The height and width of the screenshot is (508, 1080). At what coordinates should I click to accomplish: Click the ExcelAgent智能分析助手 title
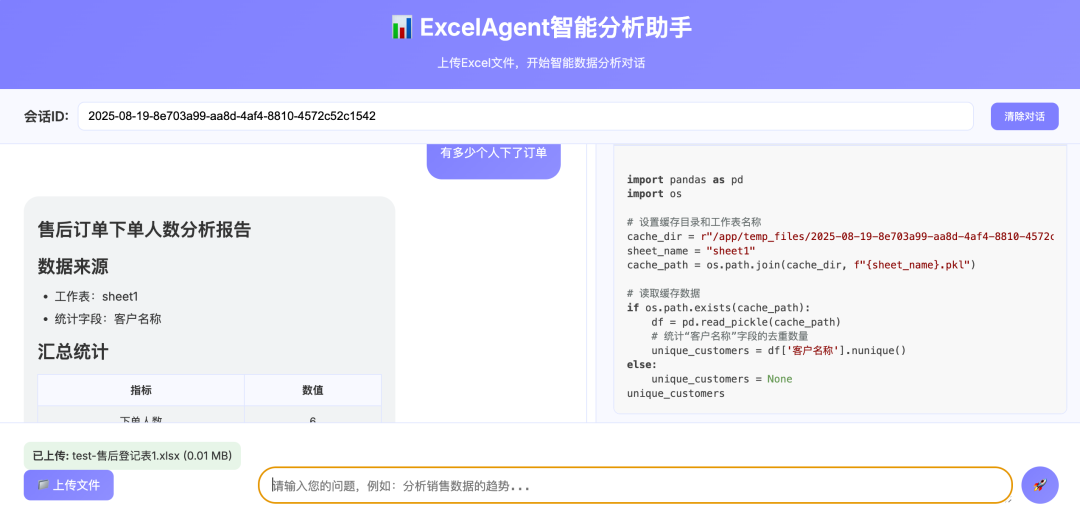pos(556,28)
